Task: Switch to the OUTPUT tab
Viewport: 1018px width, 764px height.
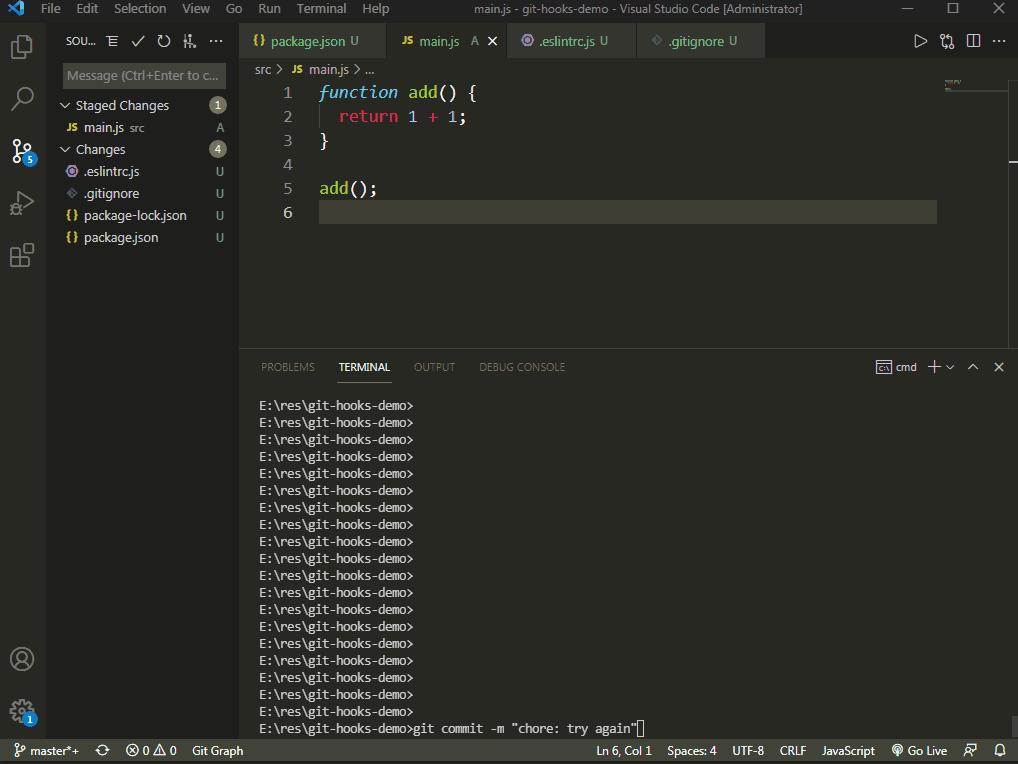Action: click(x=434, y=367)
